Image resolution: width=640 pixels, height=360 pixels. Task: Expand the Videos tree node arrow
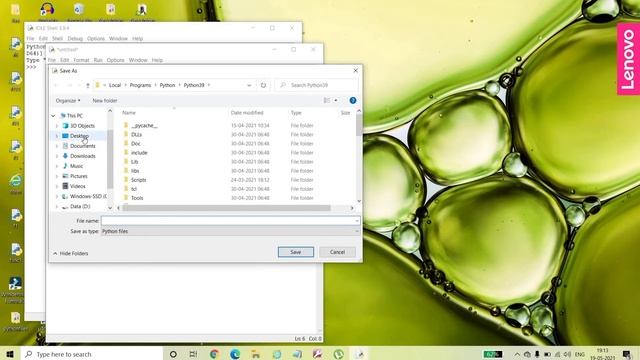57,186
